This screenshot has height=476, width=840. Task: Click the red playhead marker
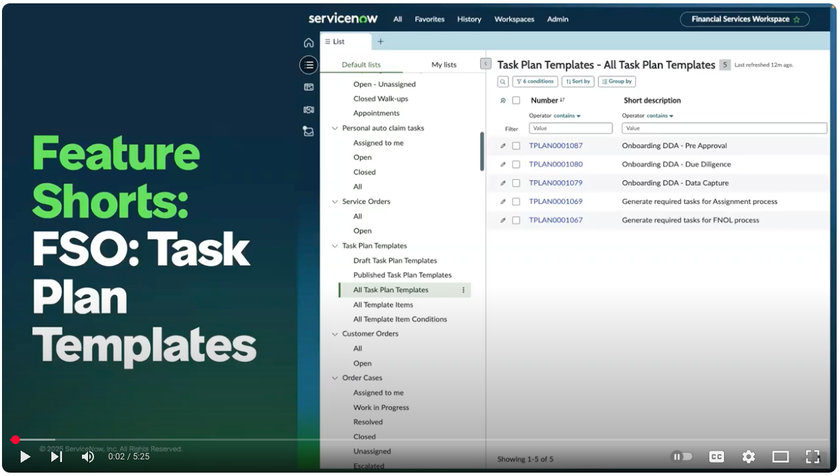pos(15,440)
